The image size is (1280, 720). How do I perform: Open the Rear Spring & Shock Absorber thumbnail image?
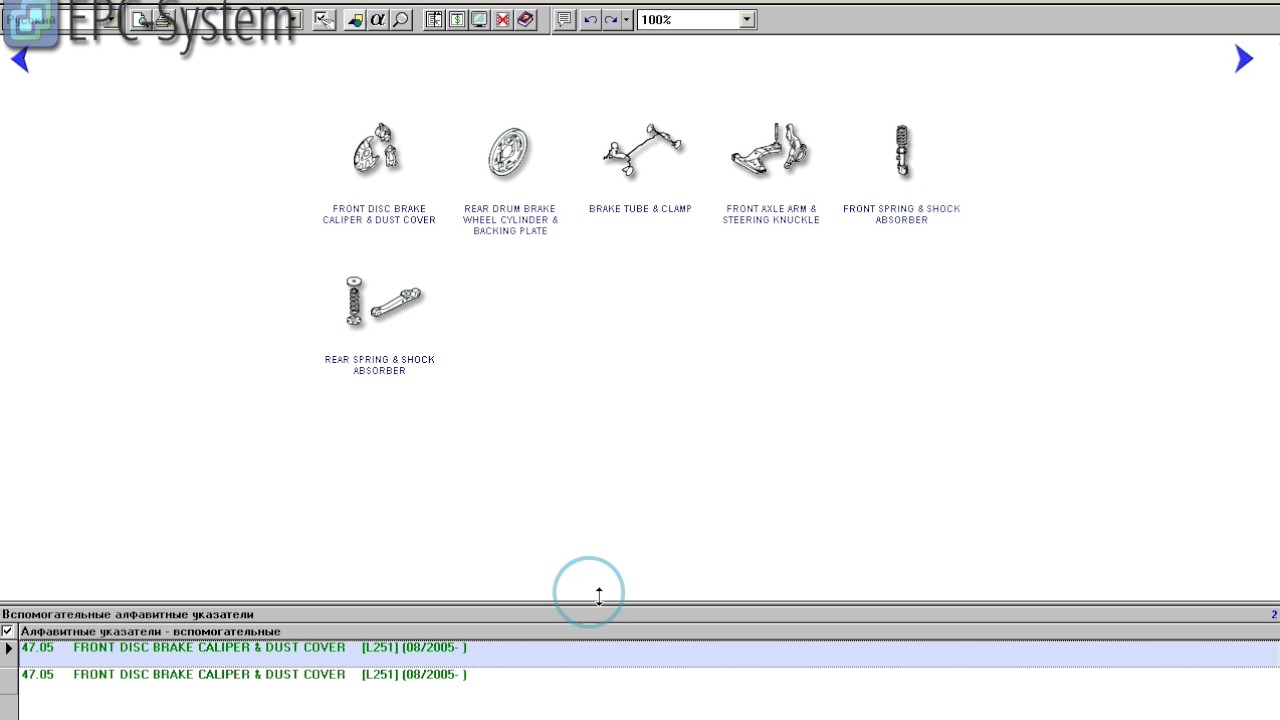(384, 301)
